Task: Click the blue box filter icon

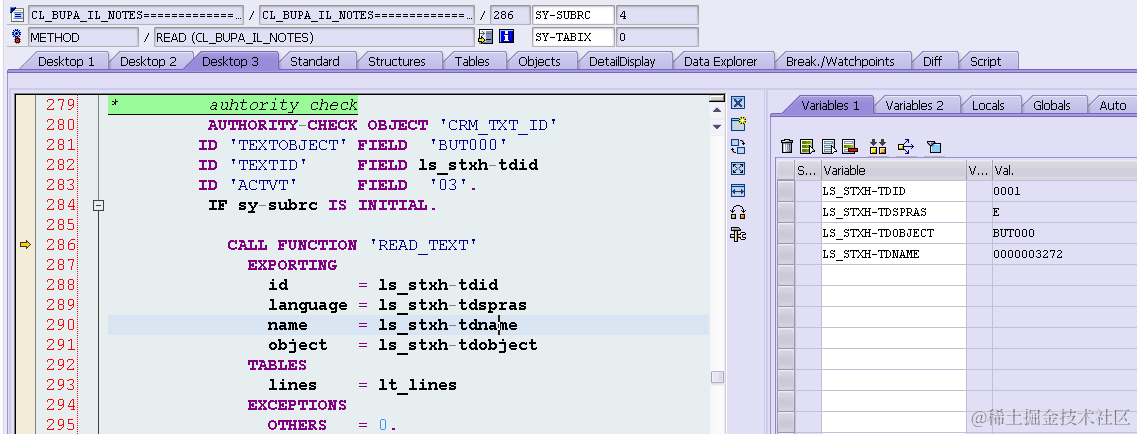Action: click(x=934, y=147)
